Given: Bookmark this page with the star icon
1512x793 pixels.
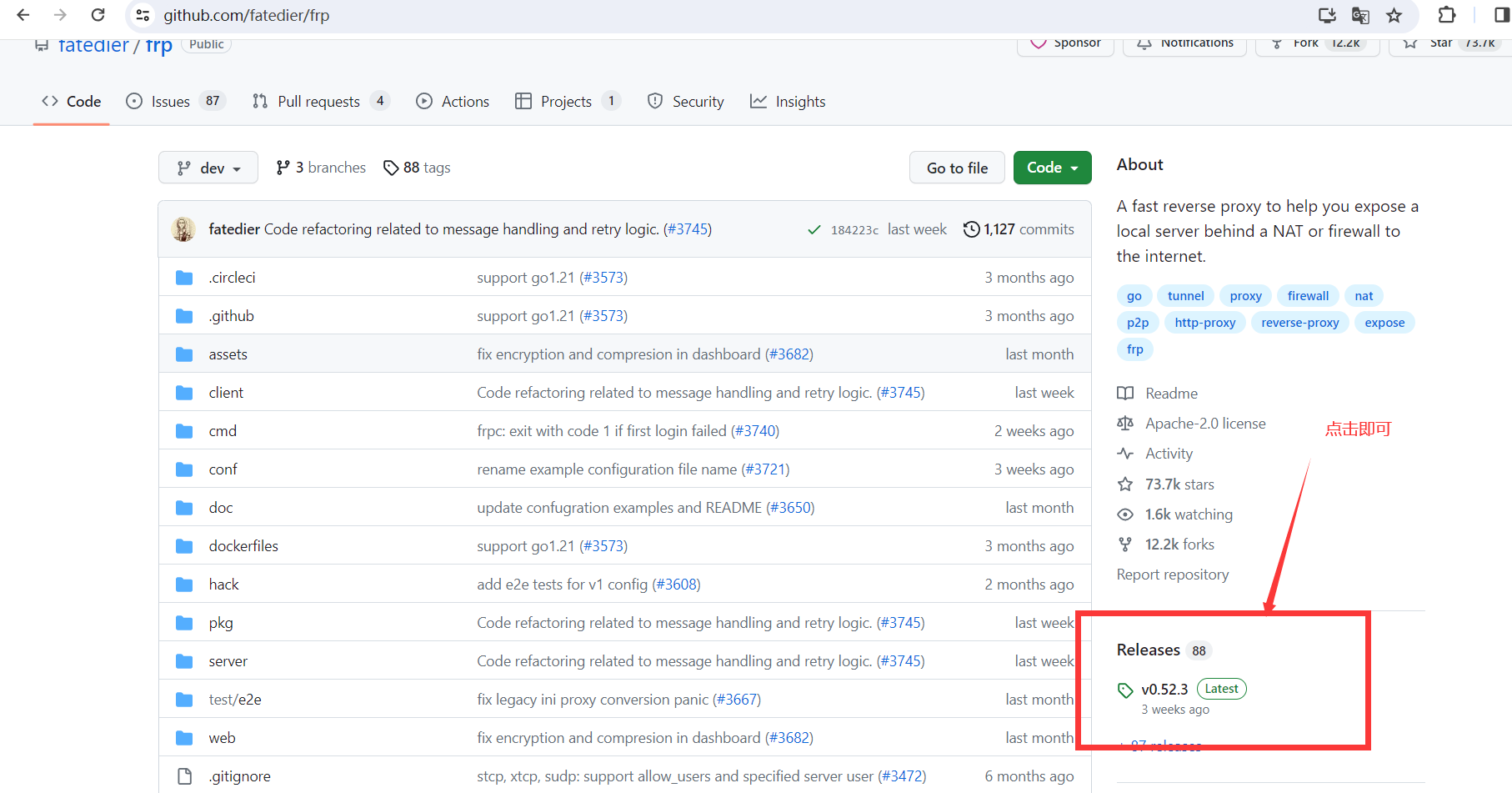Looking at the screenshot, I should point(1394,15).
